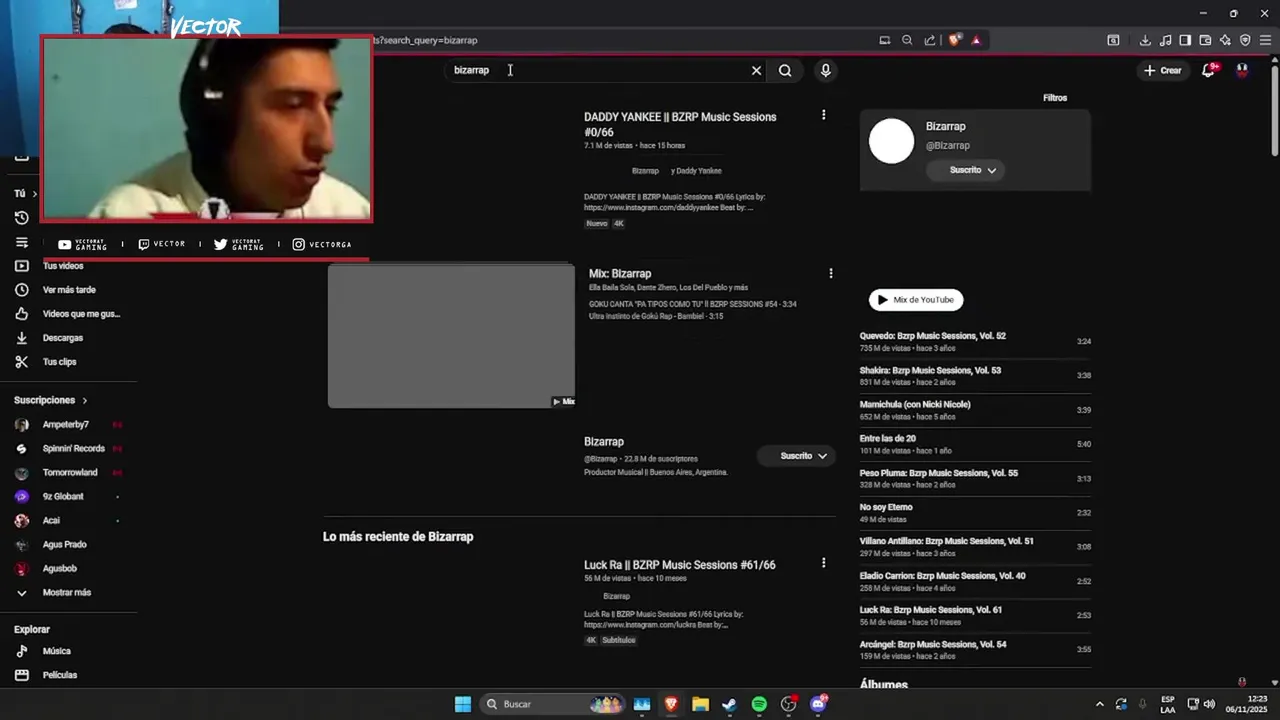Image resolution: width=1280 pixels, height=720 pixels.
Task: Expand Mostrar más subscriptions
Action: coord(68,592)
